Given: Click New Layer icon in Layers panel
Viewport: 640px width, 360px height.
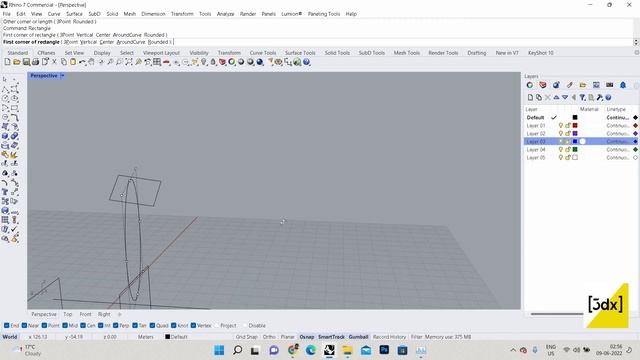Looking at the screenshot, I should click(x=530, y=98).
